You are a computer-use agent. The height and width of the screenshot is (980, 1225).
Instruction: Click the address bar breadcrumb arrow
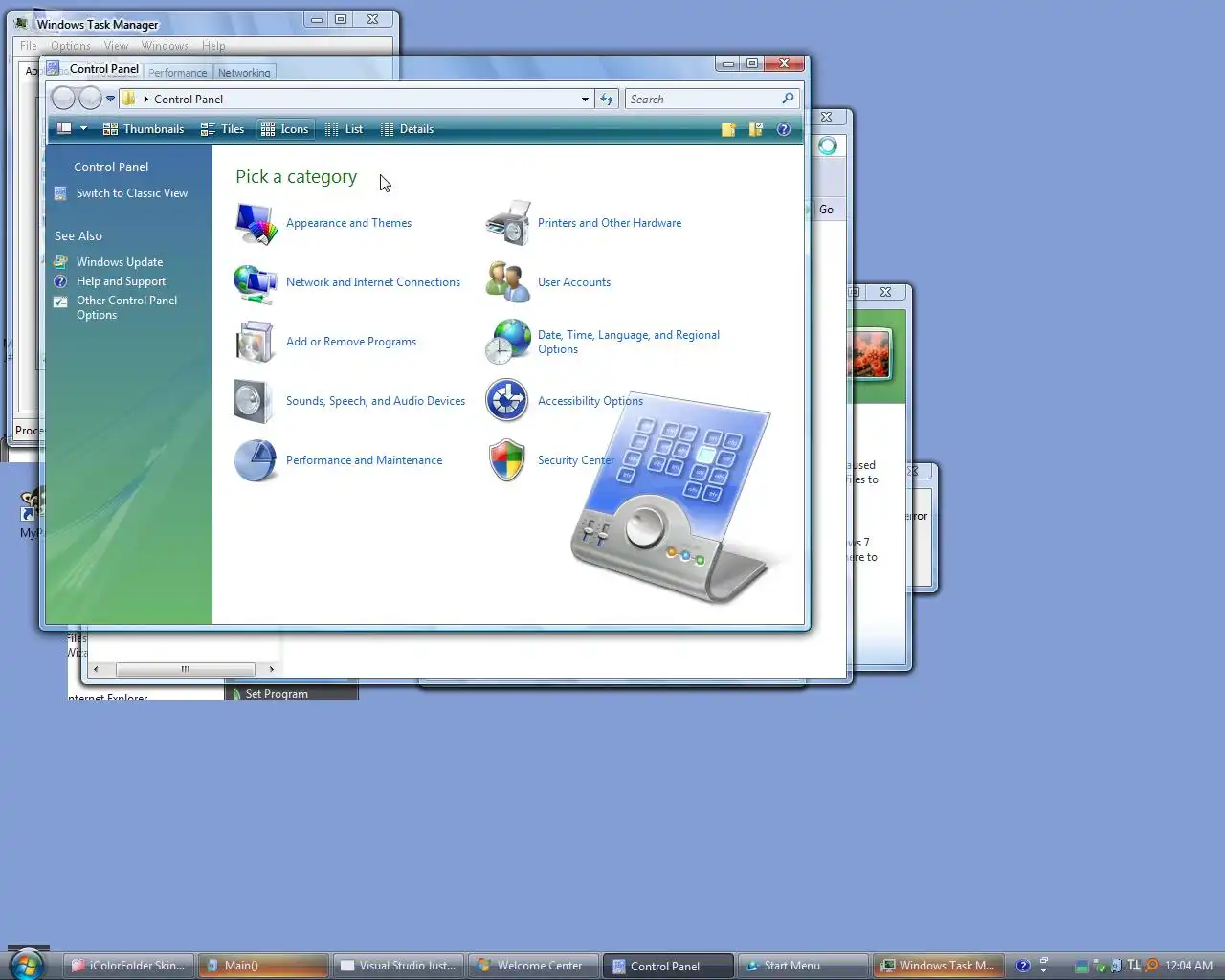tap(145, 99)
